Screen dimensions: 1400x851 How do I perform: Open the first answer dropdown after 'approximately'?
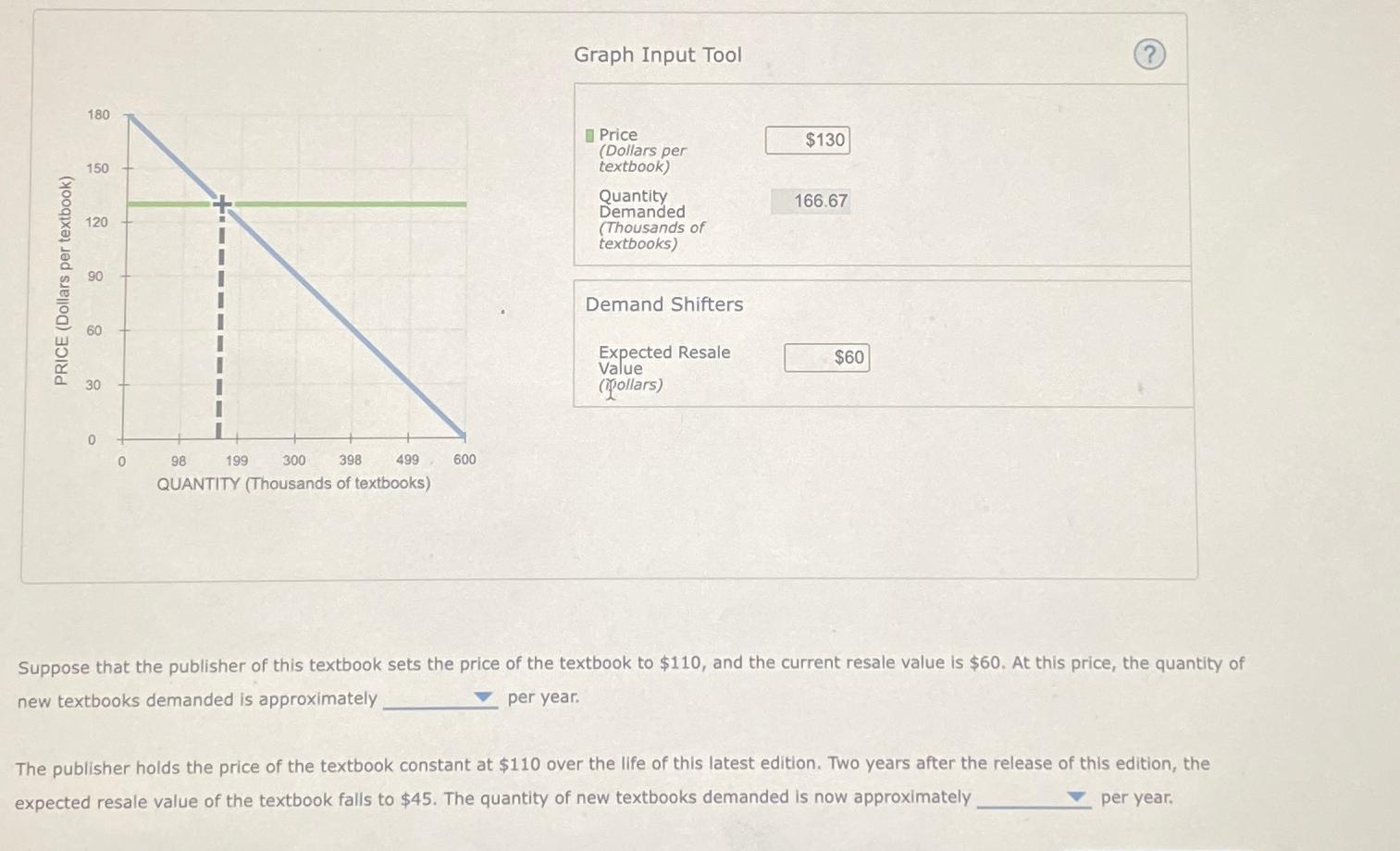tap(484, 697)
